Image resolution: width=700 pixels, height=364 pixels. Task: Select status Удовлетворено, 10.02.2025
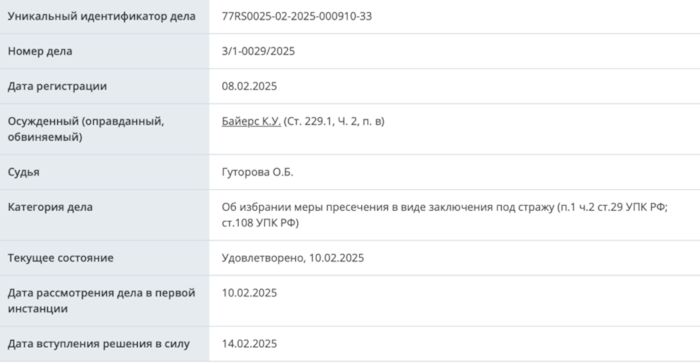pos(292,258)
